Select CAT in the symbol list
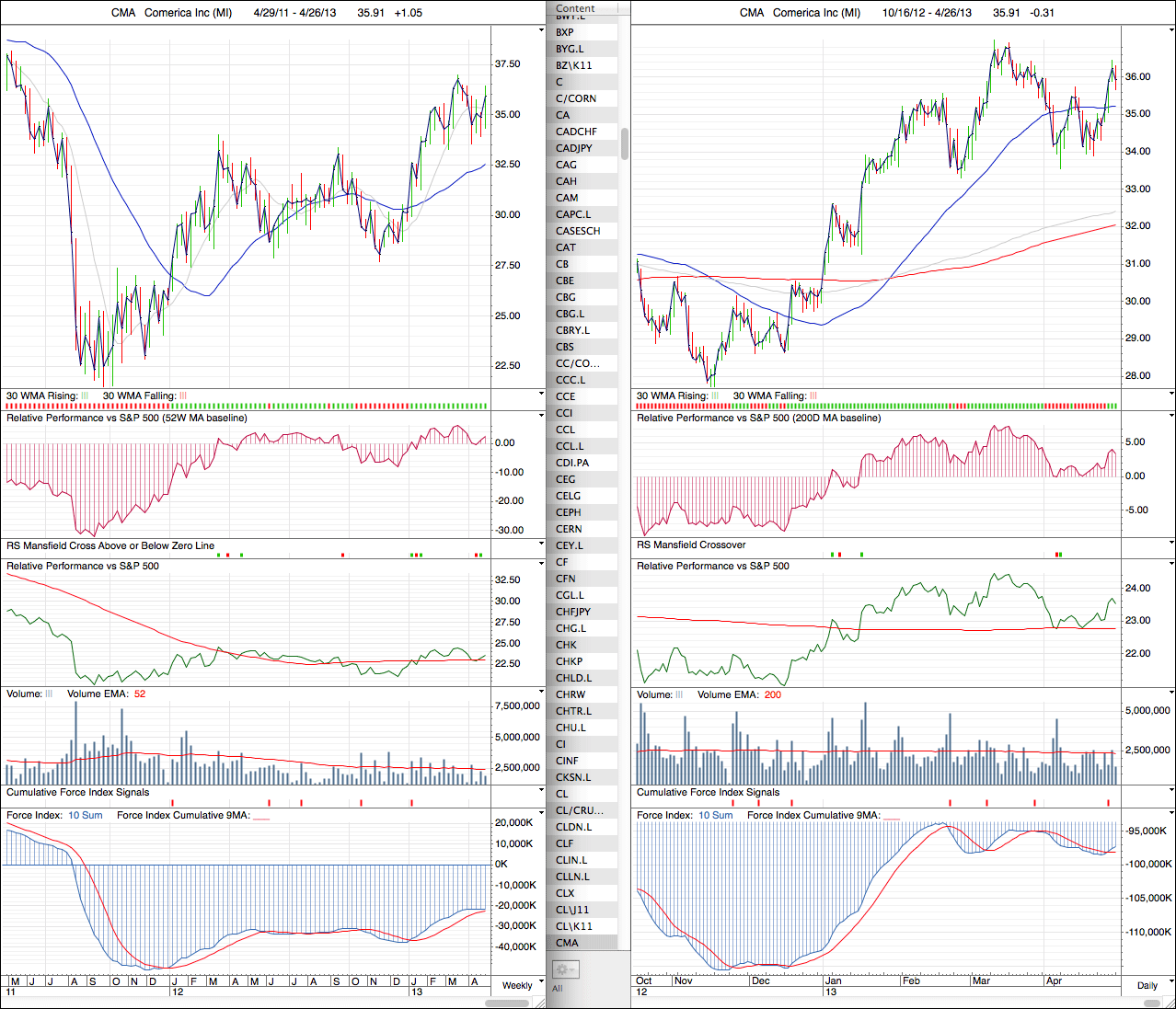The image size is (1176, 1009). coord(566,247)
